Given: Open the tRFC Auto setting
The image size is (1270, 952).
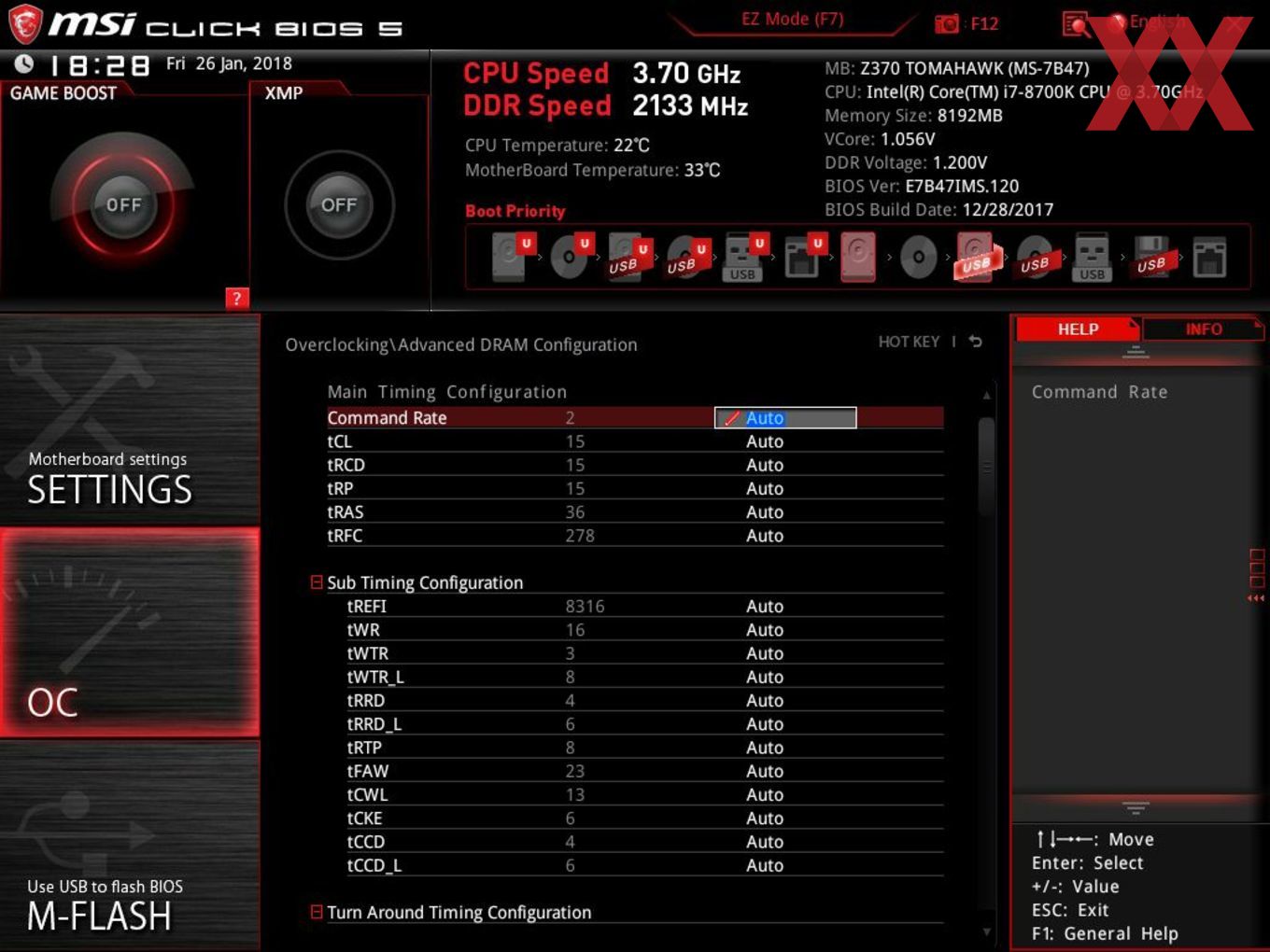Looking at the screenshot, I should [x=765, y=536].
